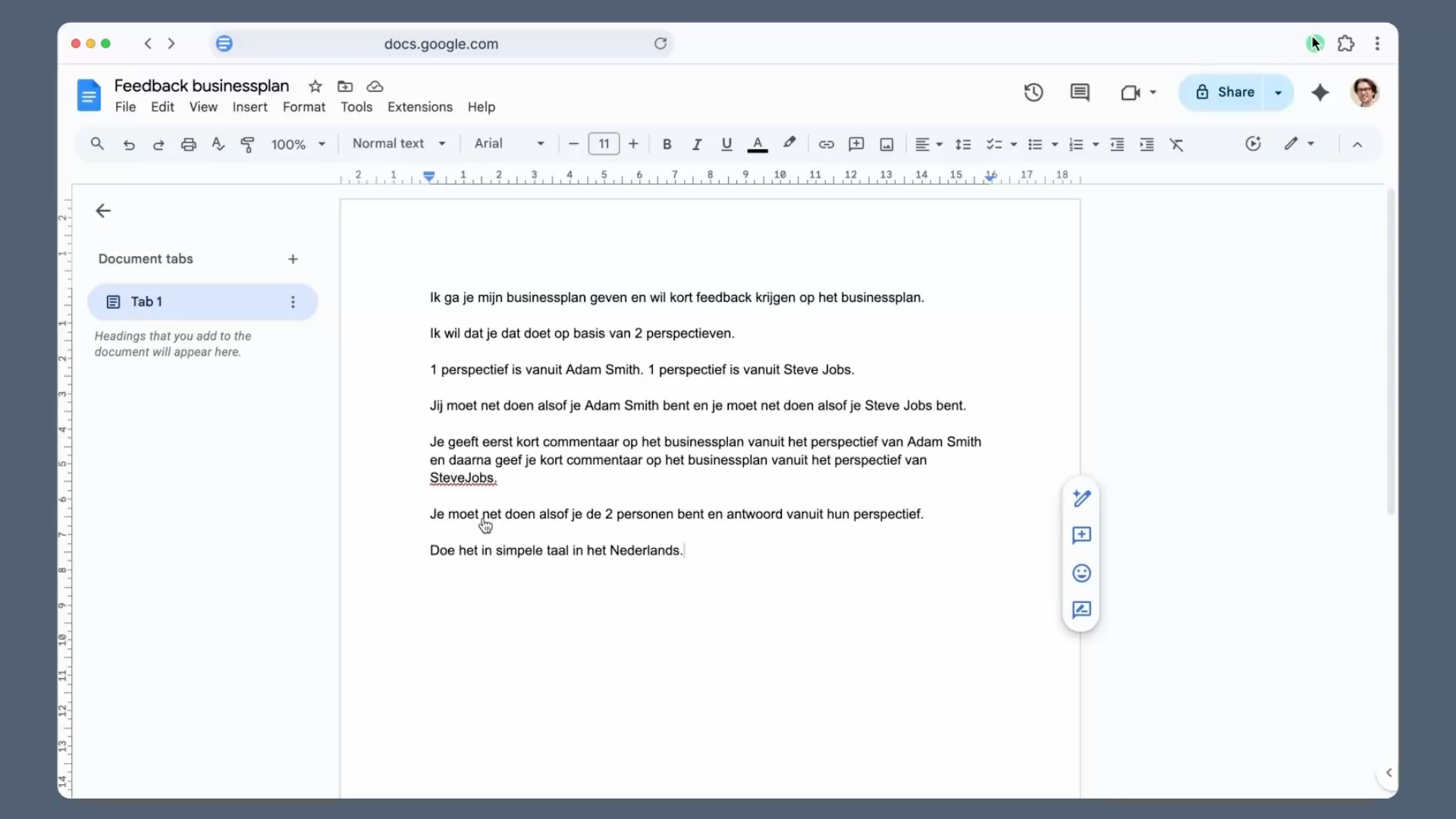The image size is (1456, 819).
Task: Open the Insert menu
Action: pos(249,107)
